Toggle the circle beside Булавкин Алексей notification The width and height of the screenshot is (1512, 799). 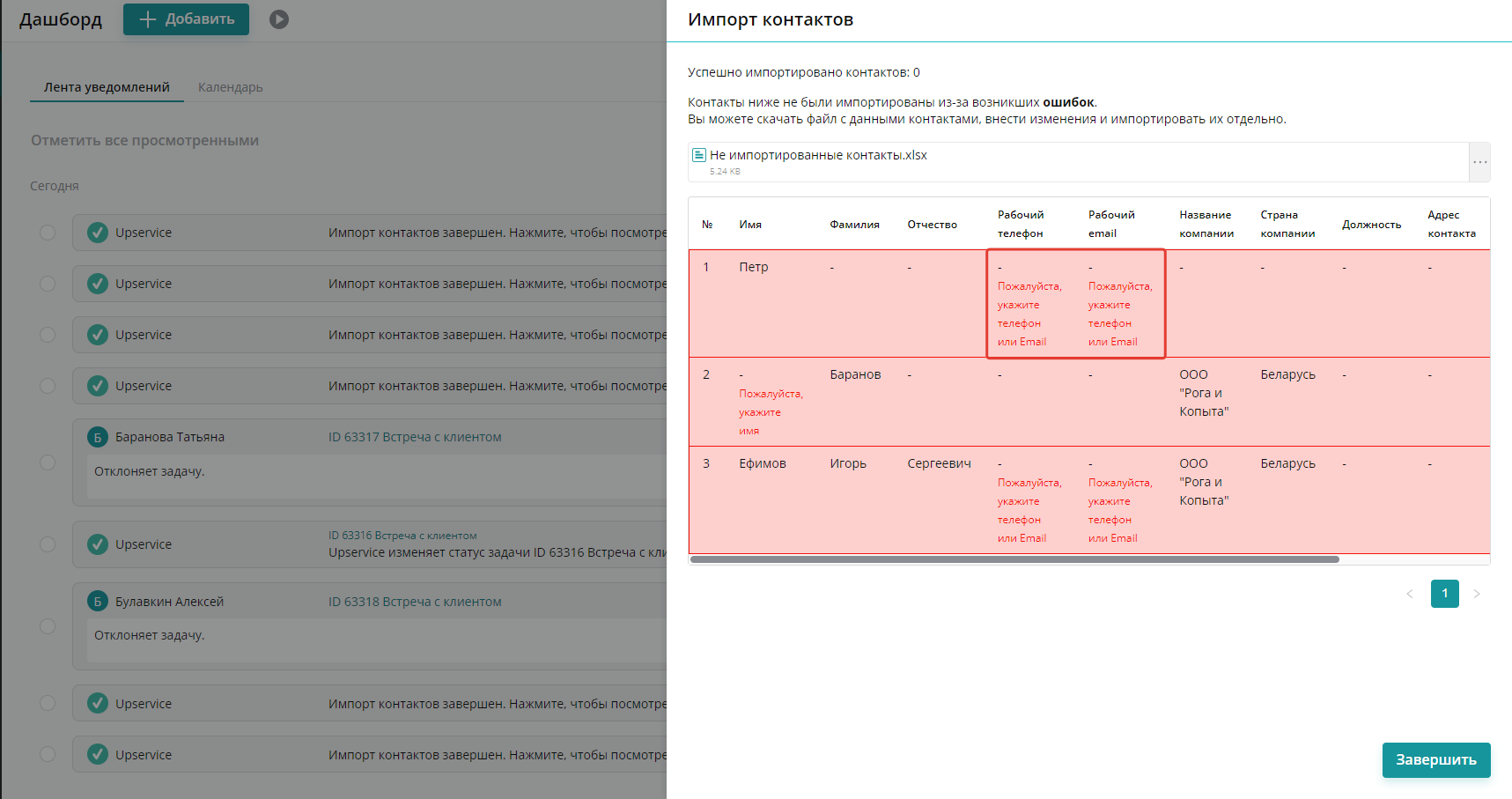point(48,626)
